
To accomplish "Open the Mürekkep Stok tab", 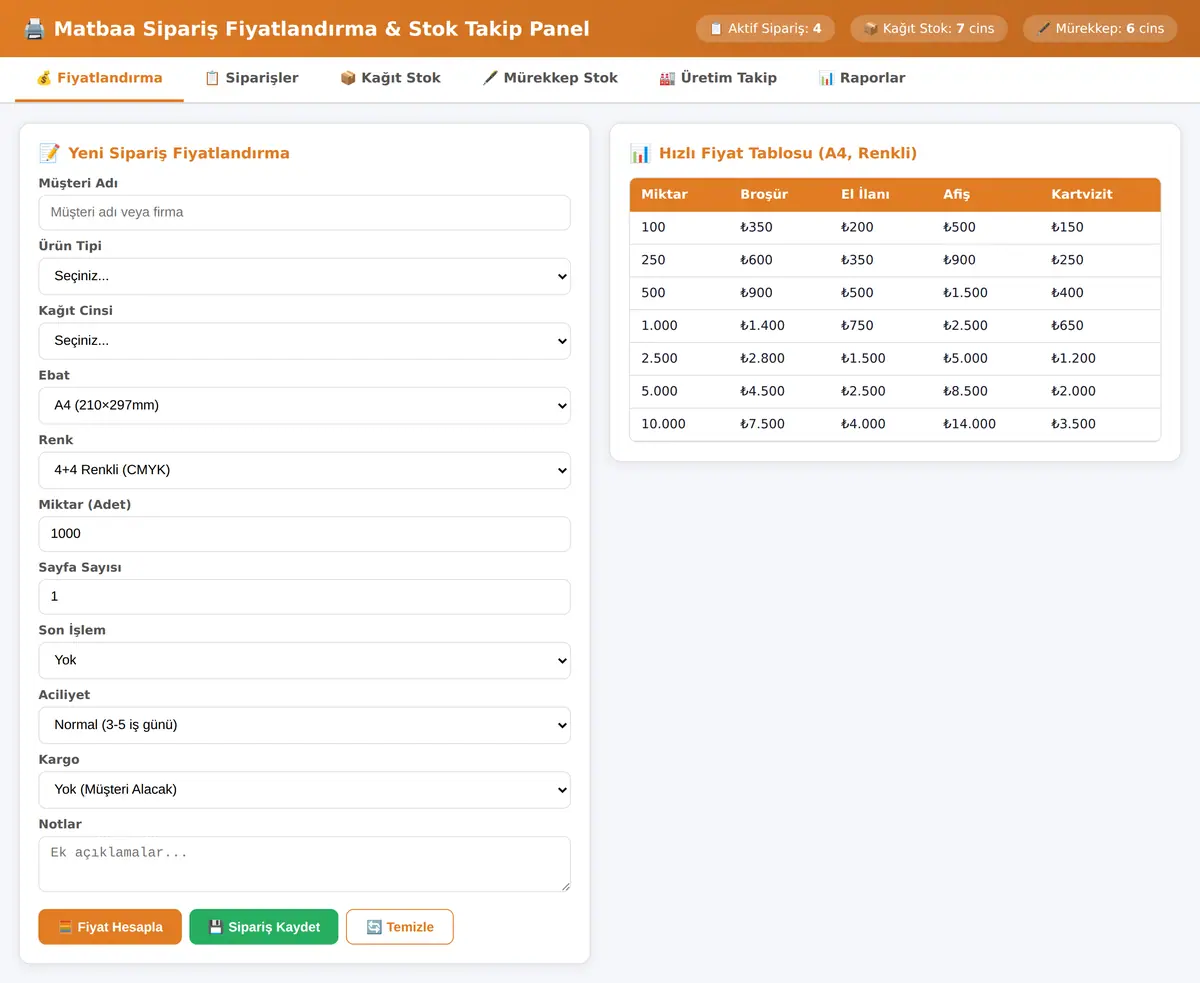I will coord(550,78).
